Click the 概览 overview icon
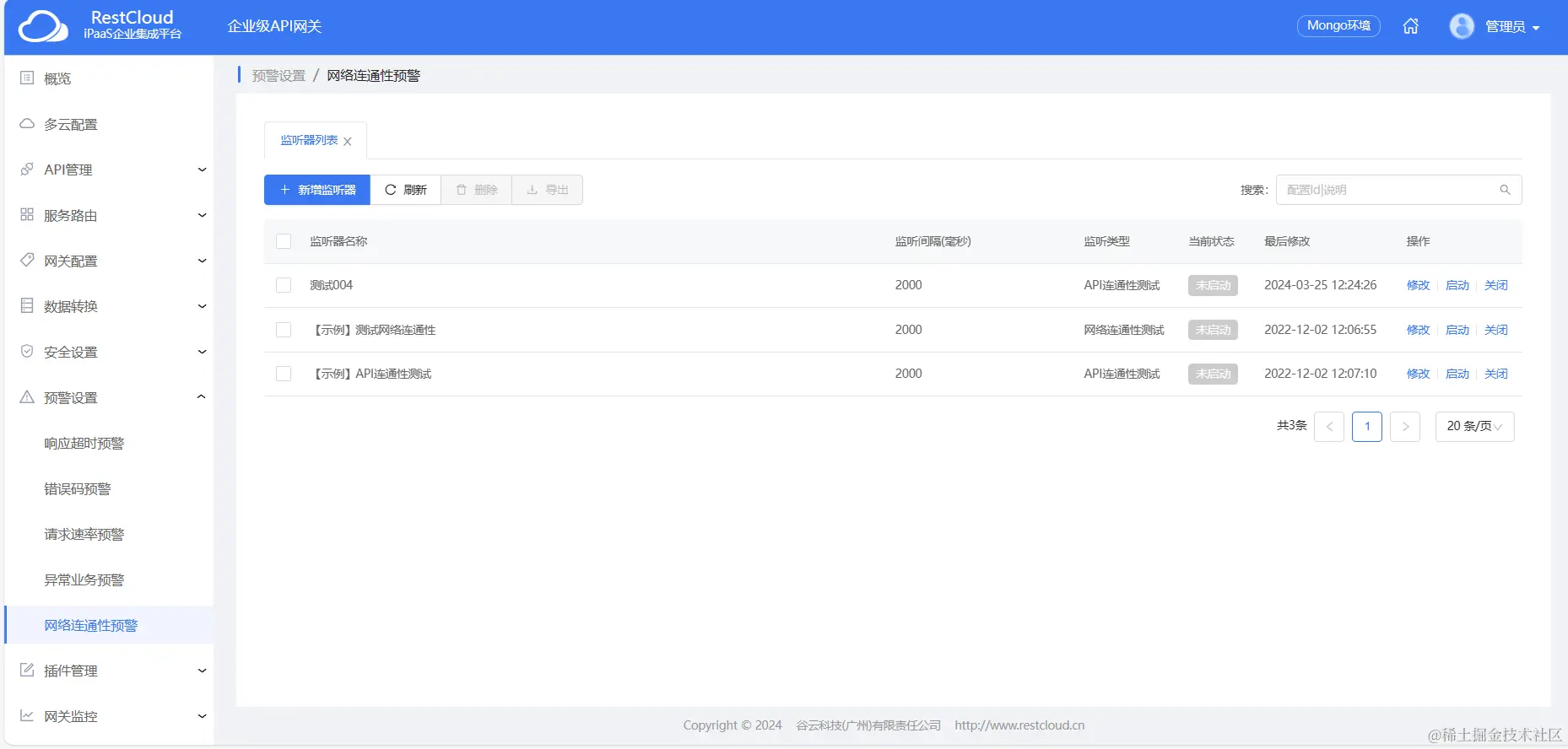This screenshot has height=749, width=1568. coord(27,78)
